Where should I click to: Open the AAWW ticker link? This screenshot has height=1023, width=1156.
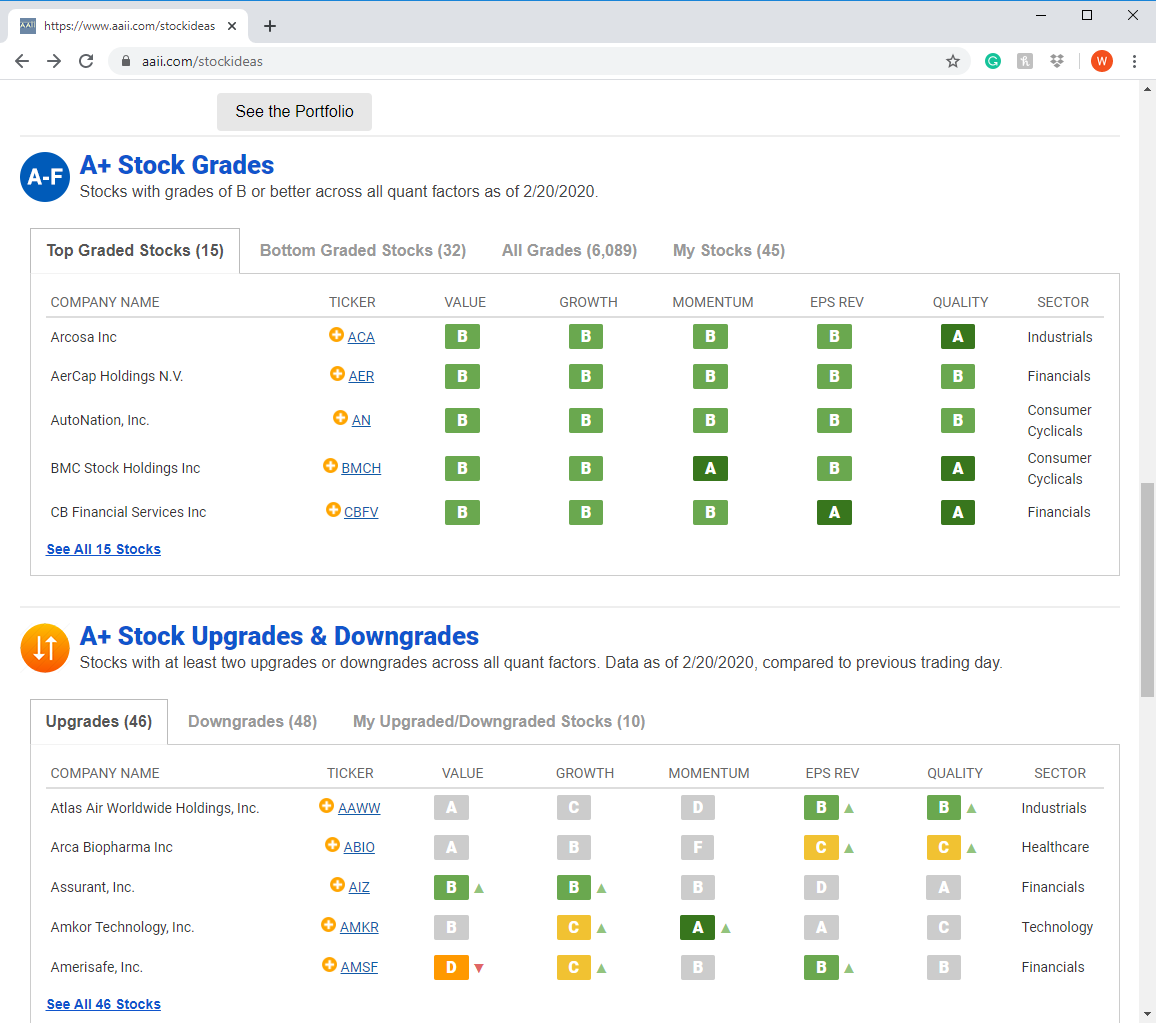point(359,808)
